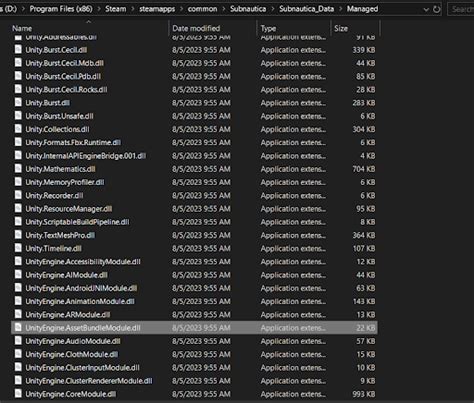Click the 143 KB size value
This screenshot has width=474, height=403.
point(364,301)
